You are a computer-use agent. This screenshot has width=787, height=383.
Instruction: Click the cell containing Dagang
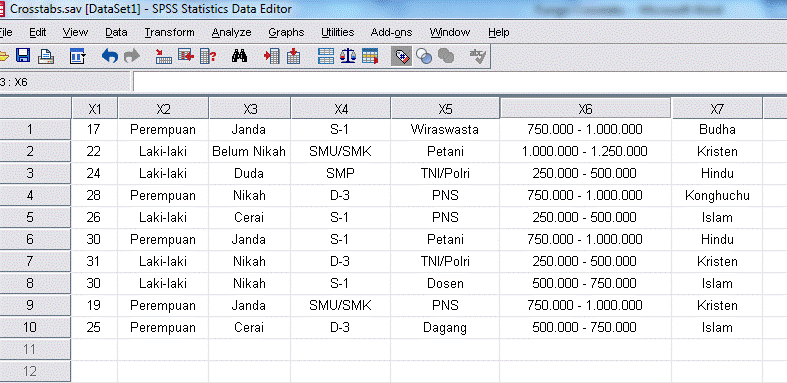point(445,327)
